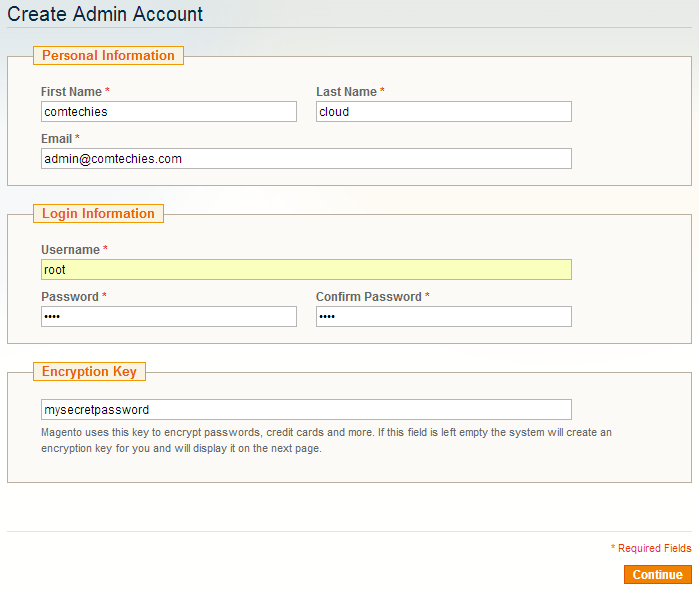This screenshot has width=699, height=589.
Task: Click the Confirm Password label
Action: pyautogui.click(x=369, y=297)
